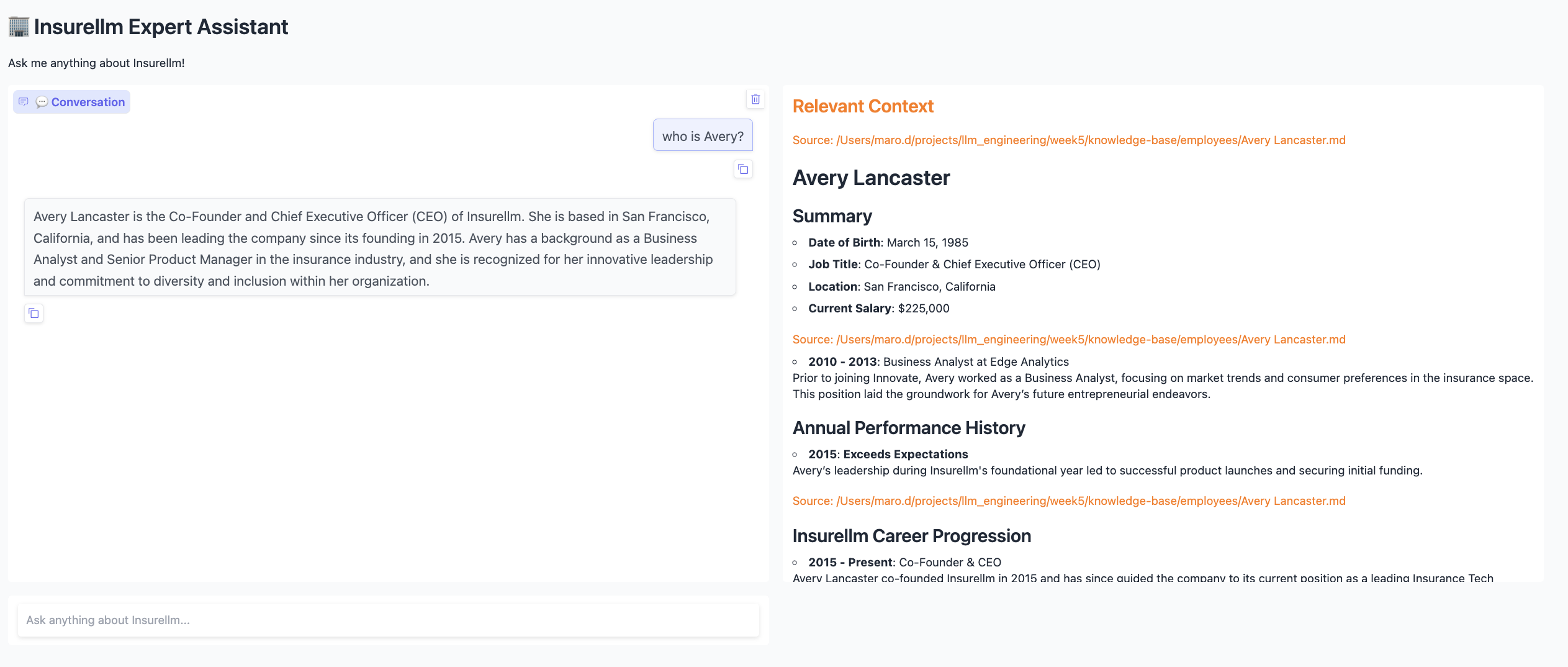Screen dimensions: 1568x667
Task: Copy the "who is Avery?" message
Action: click(743, 169)
